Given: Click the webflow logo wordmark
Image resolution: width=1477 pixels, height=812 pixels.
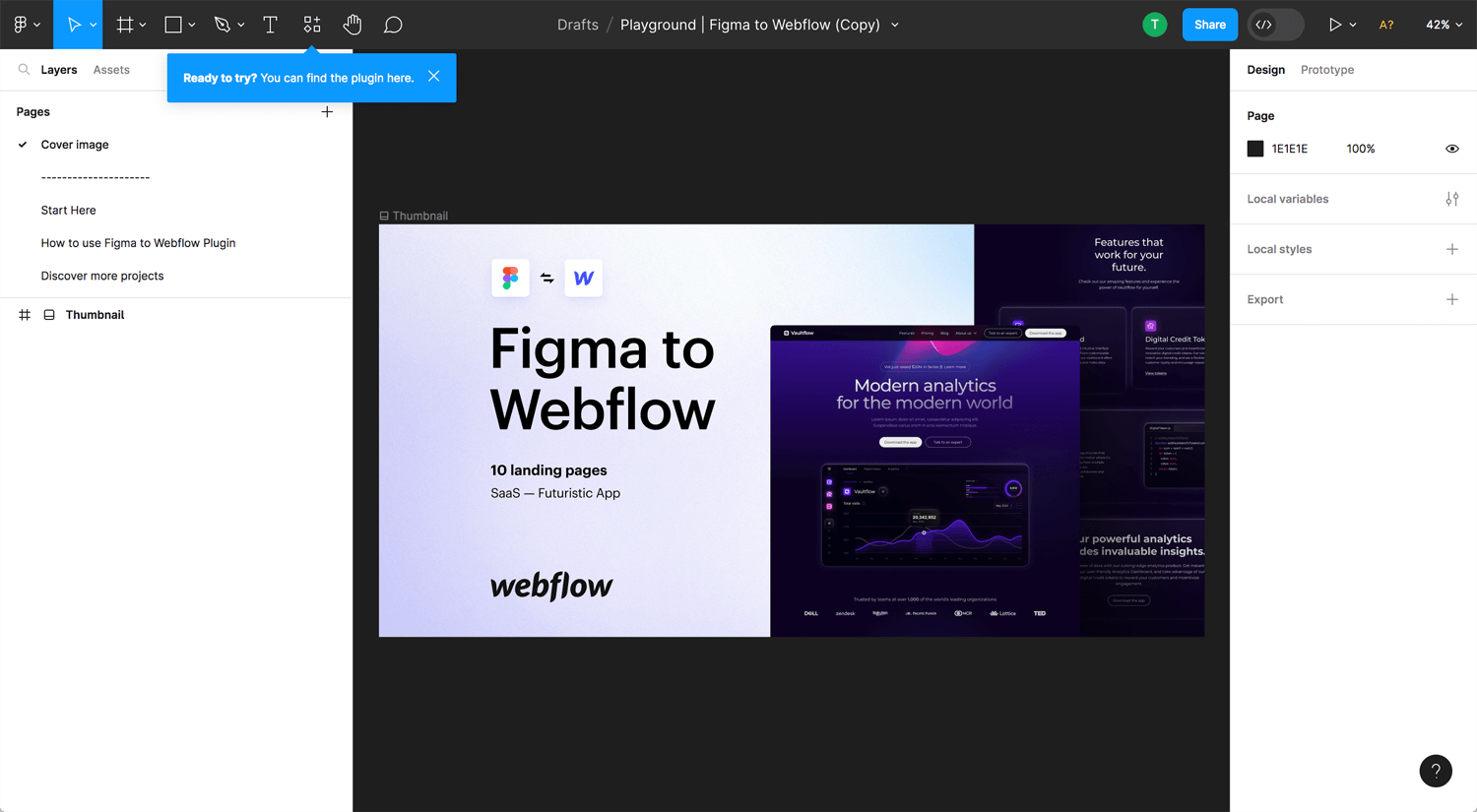Looking at the screenshot, I should coord(551,586).
